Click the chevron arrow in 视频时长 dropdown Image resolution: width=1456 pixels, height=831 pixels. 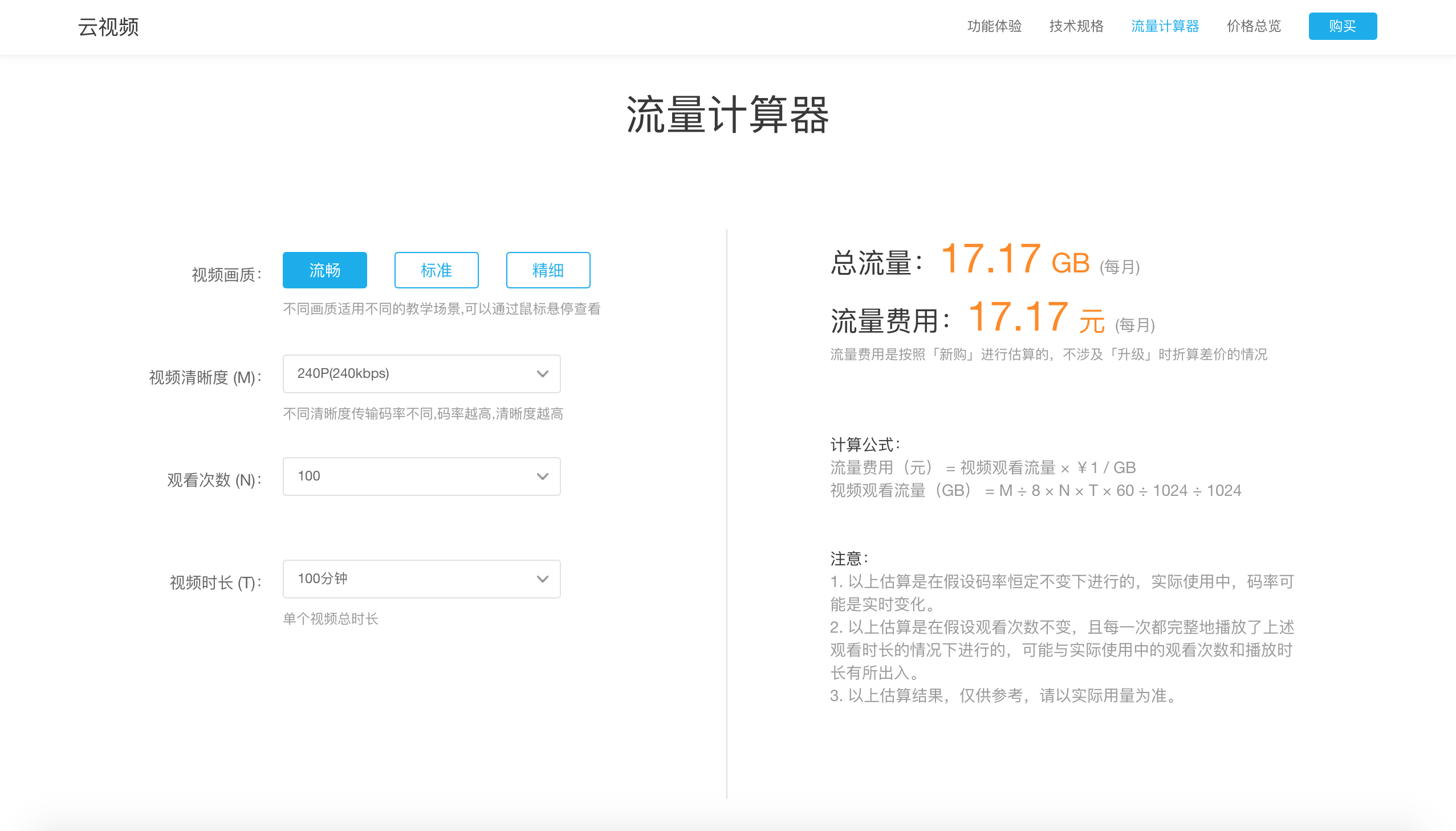click(542, 579)
